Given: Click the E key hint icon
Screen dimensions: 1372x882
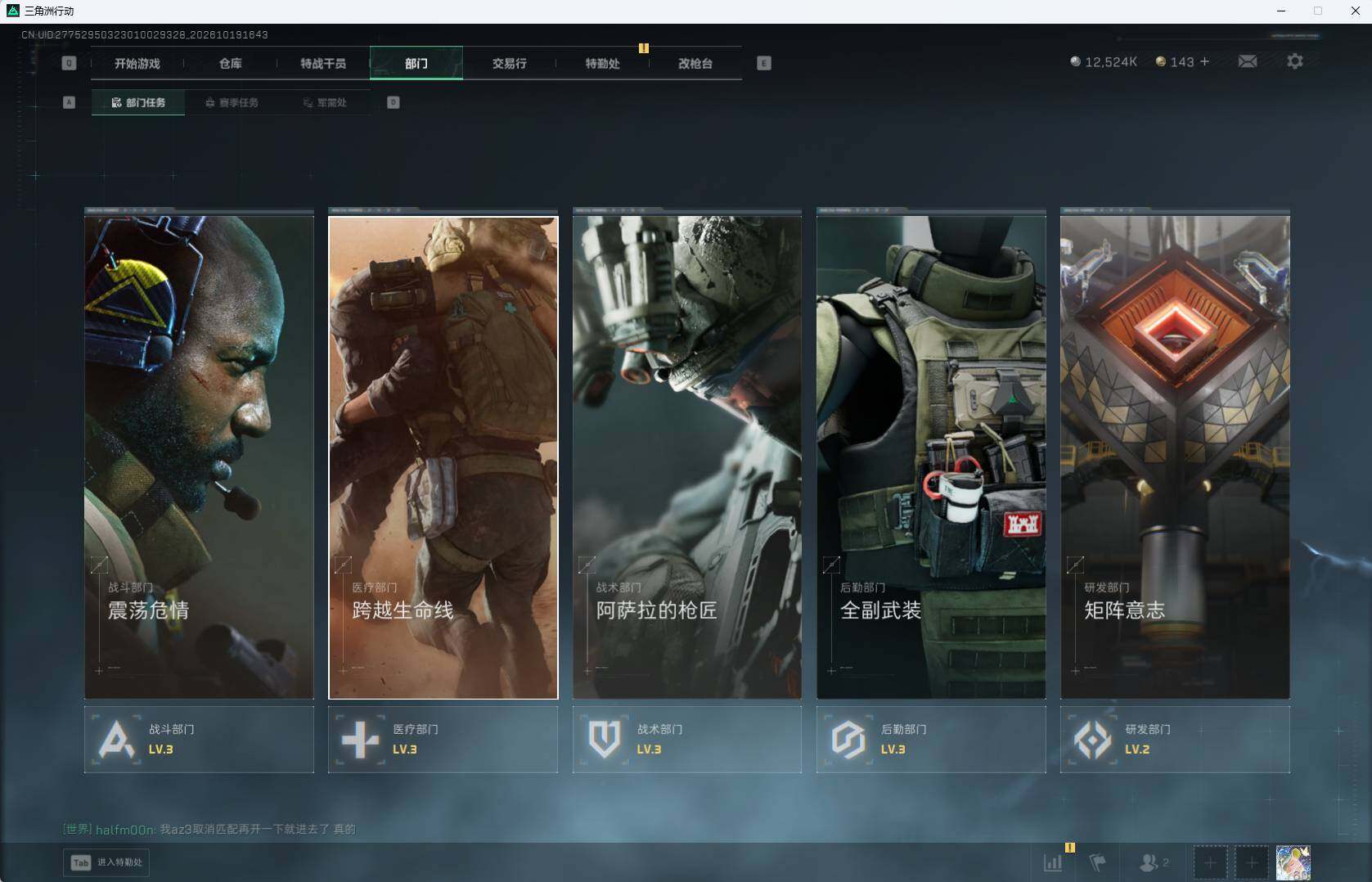Looking at the screenshot, I should point(764,63).
